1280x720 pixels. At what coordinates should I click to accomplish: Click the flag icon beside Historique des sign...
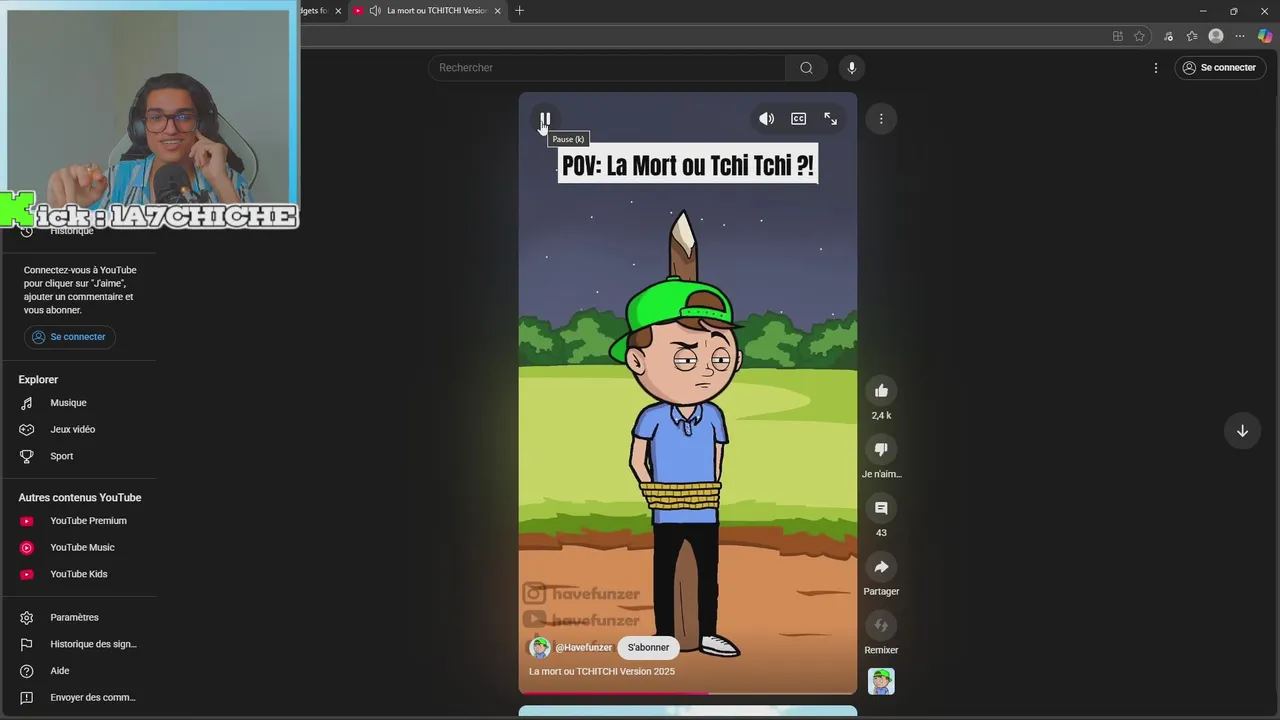27,644
